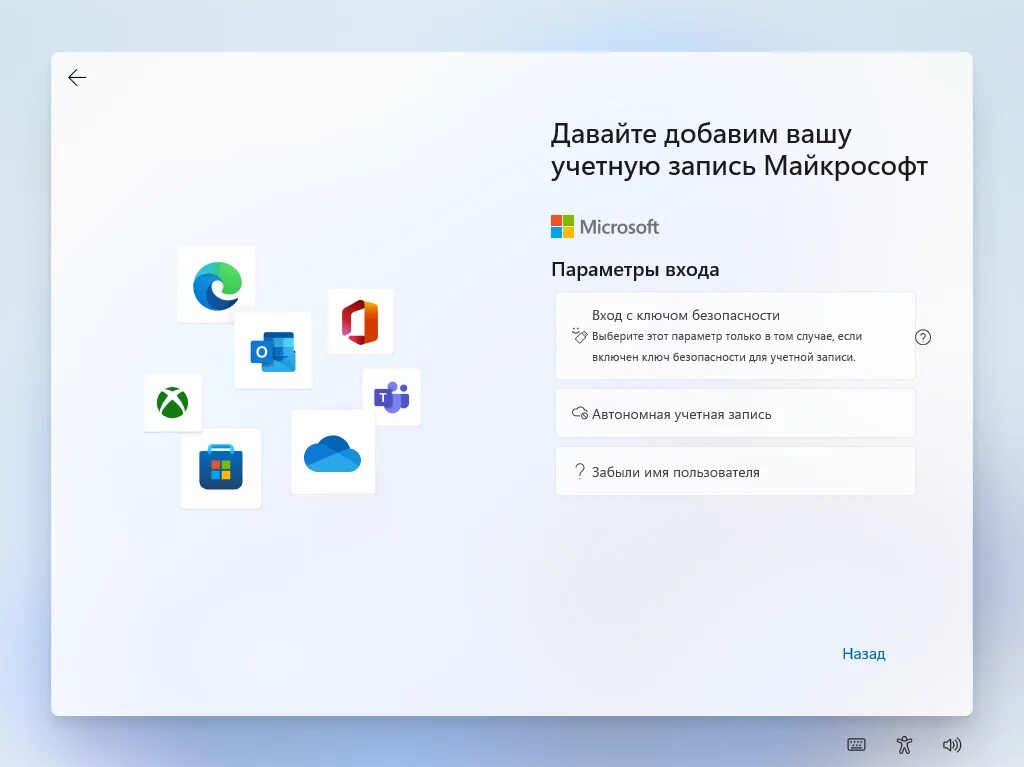Click the offline account cloud icon
The width and height of the screenshot is (1024, 767).
click(x=580, y=413)
